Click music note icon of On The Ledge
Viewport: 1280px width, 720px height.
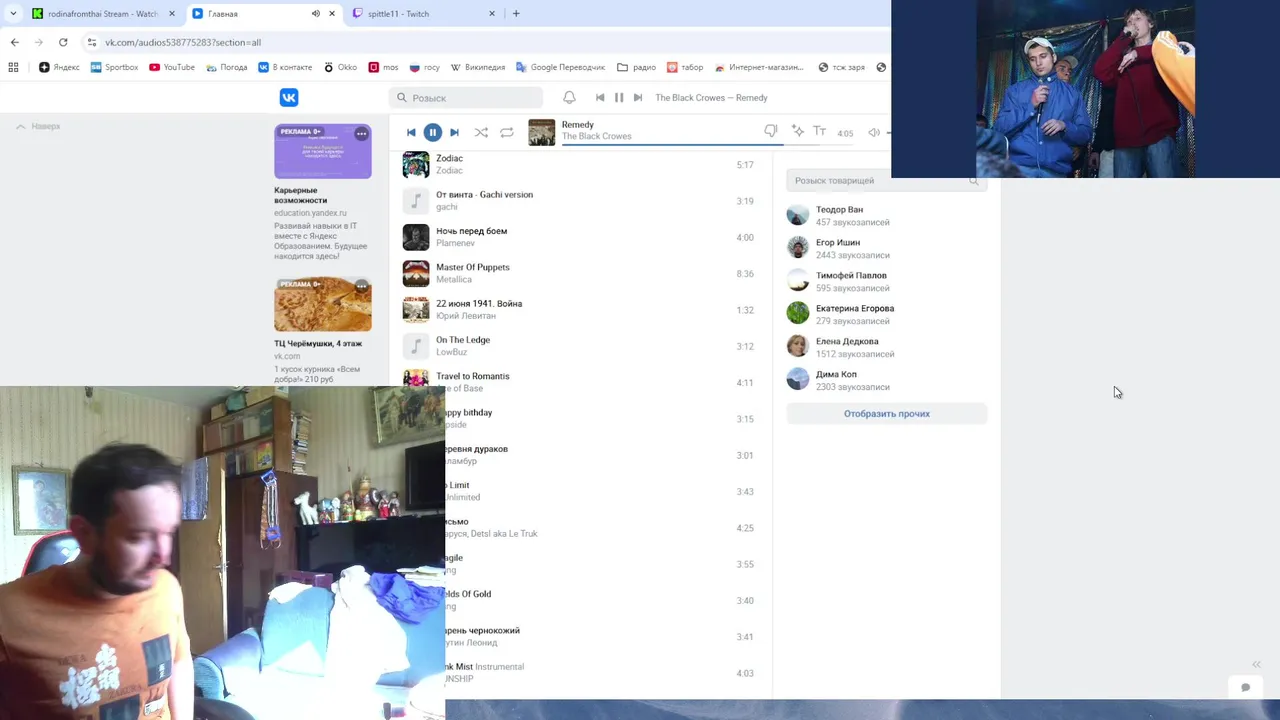(x=416, y=346)
